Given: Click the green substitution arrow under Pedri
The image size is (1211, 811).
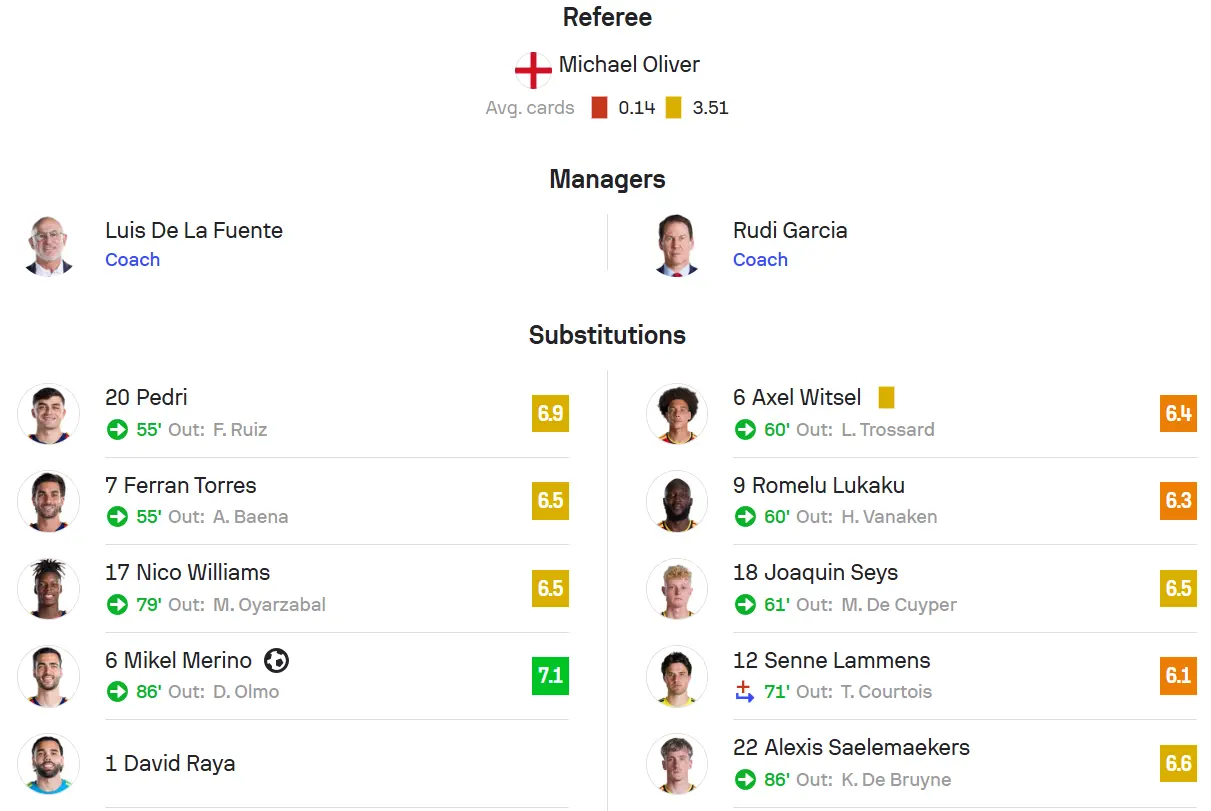Looking at the screenshot, I should pyautogui.click(x=117, y=429).
